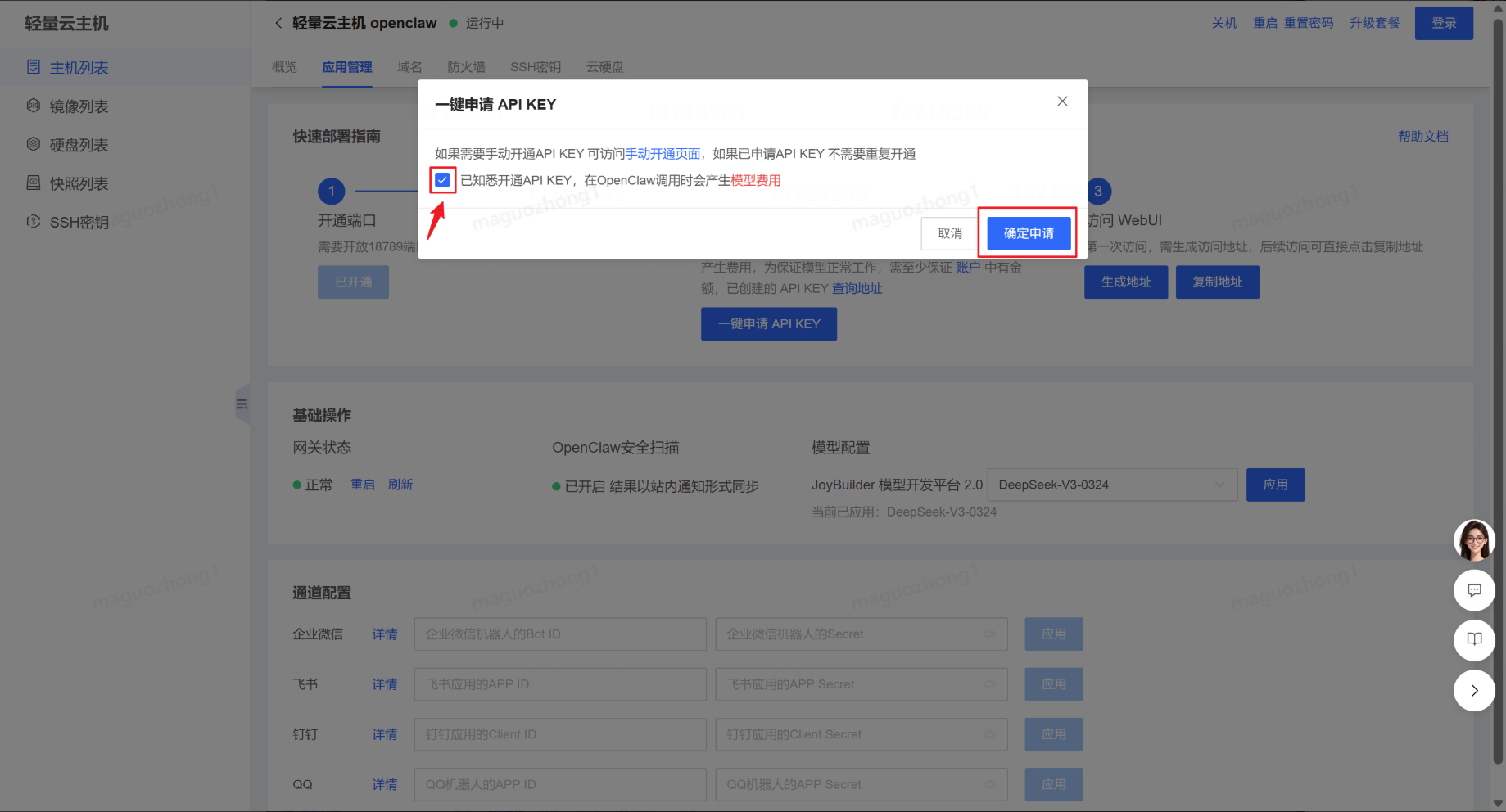Click the image list sidebar icon
Screen dimensions: 1506x812
point(34,106)
